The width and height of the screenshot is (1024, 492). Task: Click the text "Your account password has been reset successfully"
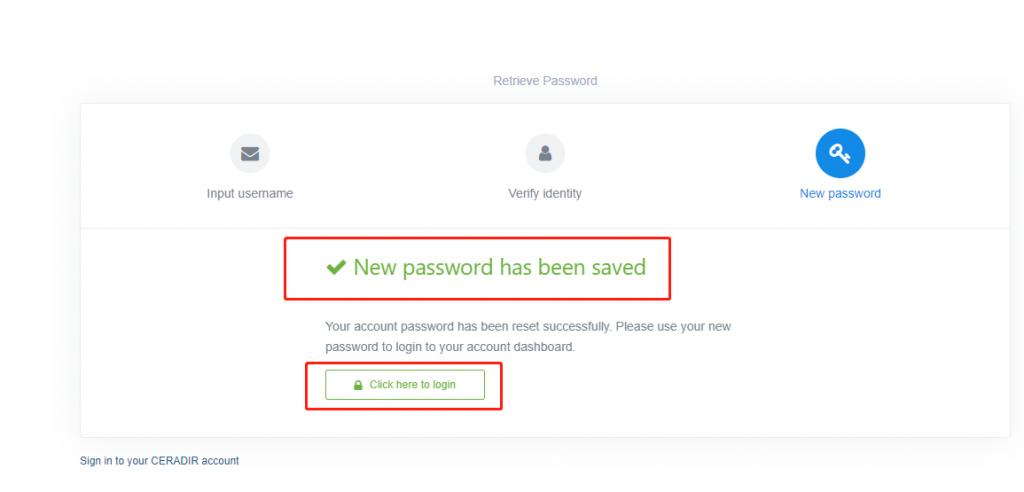[468, 326]
